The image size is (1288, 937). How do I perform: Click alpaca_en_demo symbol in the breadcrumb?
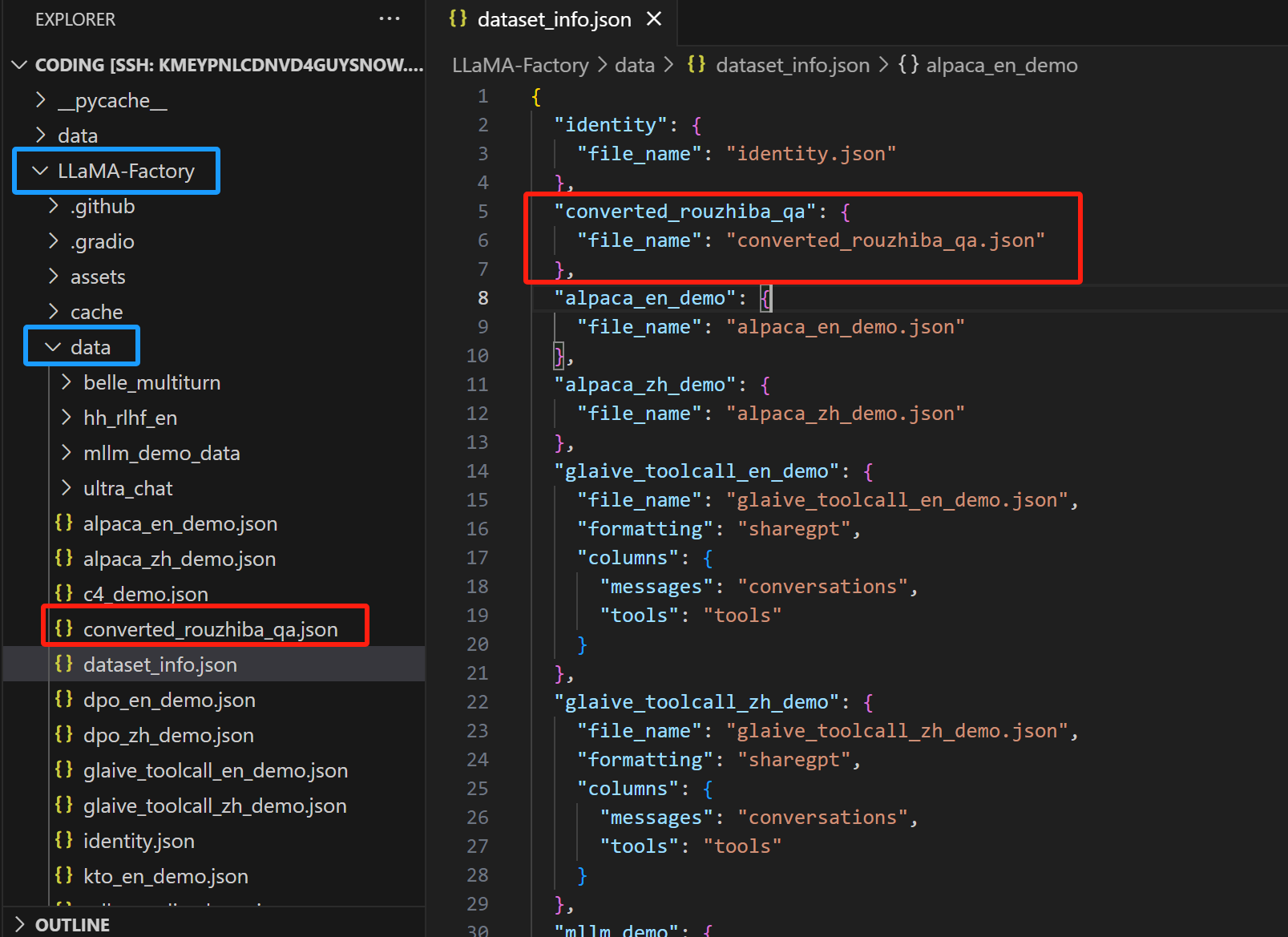pyautogui.click(x=1002, y=65)
